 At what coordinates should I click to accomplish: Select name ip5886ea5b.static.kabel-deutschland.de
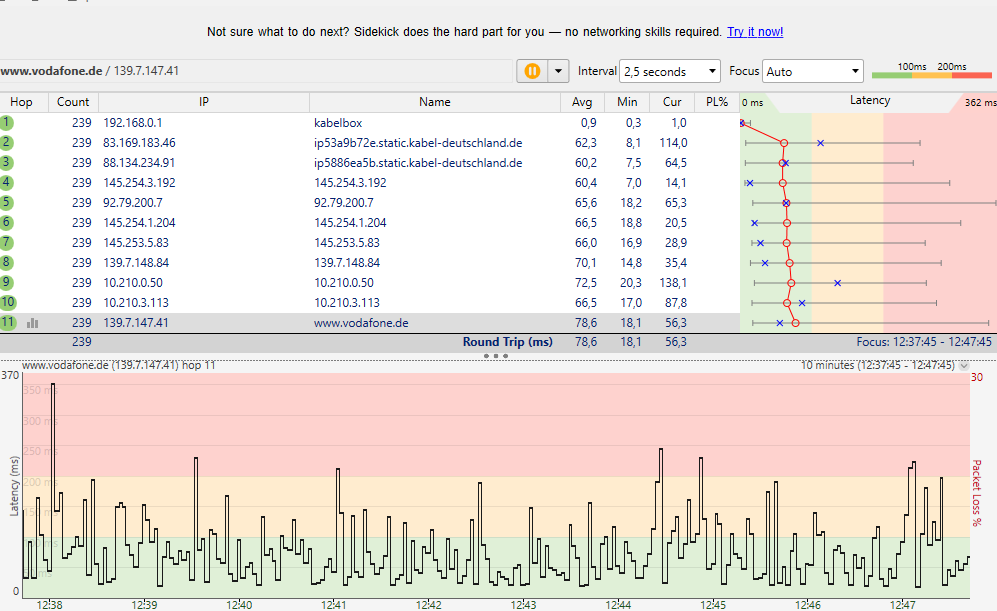pyautogui.click(x=418, y=163)
